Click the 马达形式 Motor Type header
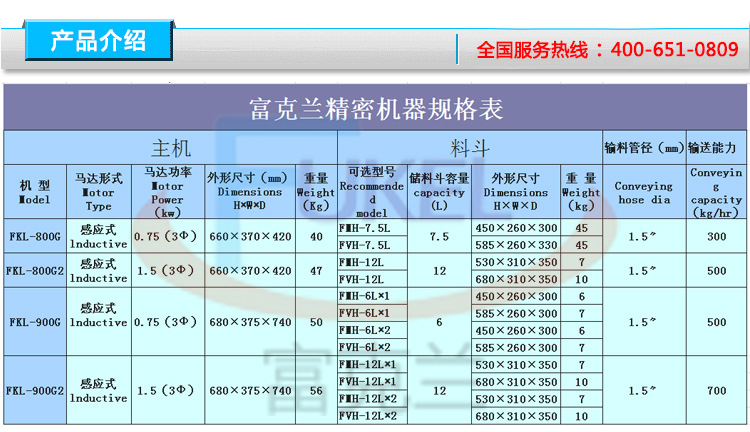Image resolution: width=750 pixels, height=432 pixels. [x=99, y=192]
